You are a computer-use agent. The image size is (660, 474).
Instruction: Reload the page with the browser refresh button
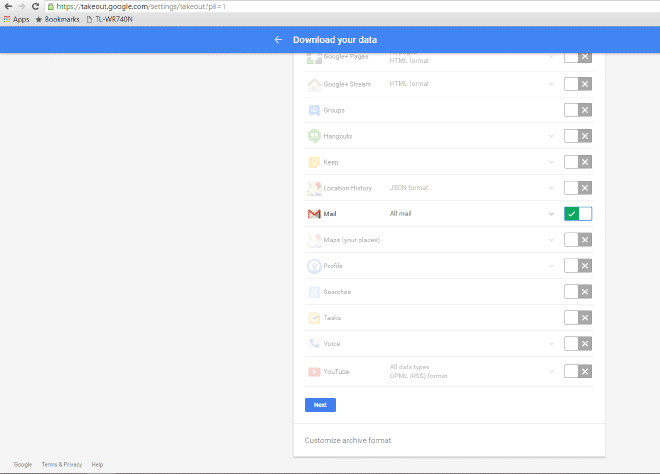pos(36,6)
